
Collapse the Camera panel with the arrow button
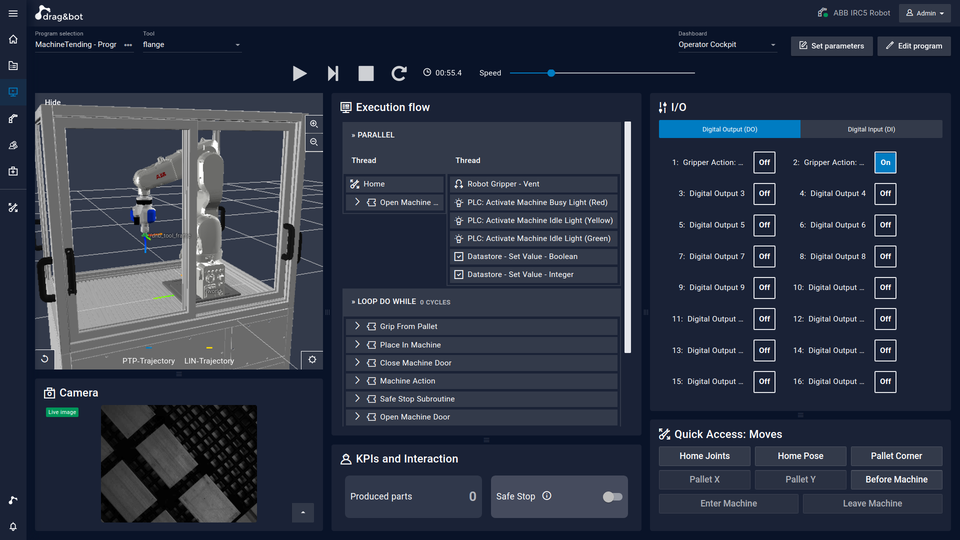(x=303, y=512)
